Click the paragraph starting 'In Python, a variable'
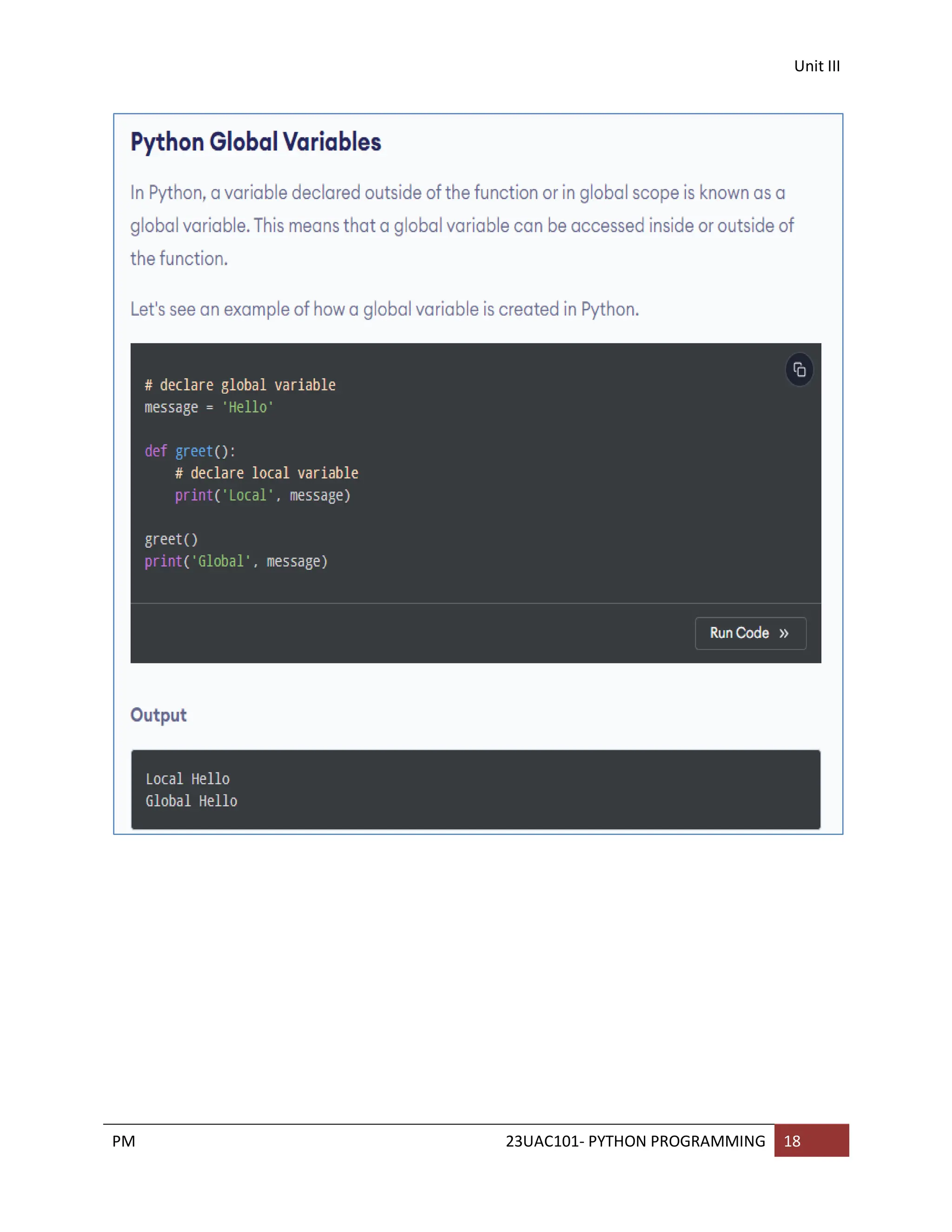This screenshot has width=952, height=1232. 462,225
